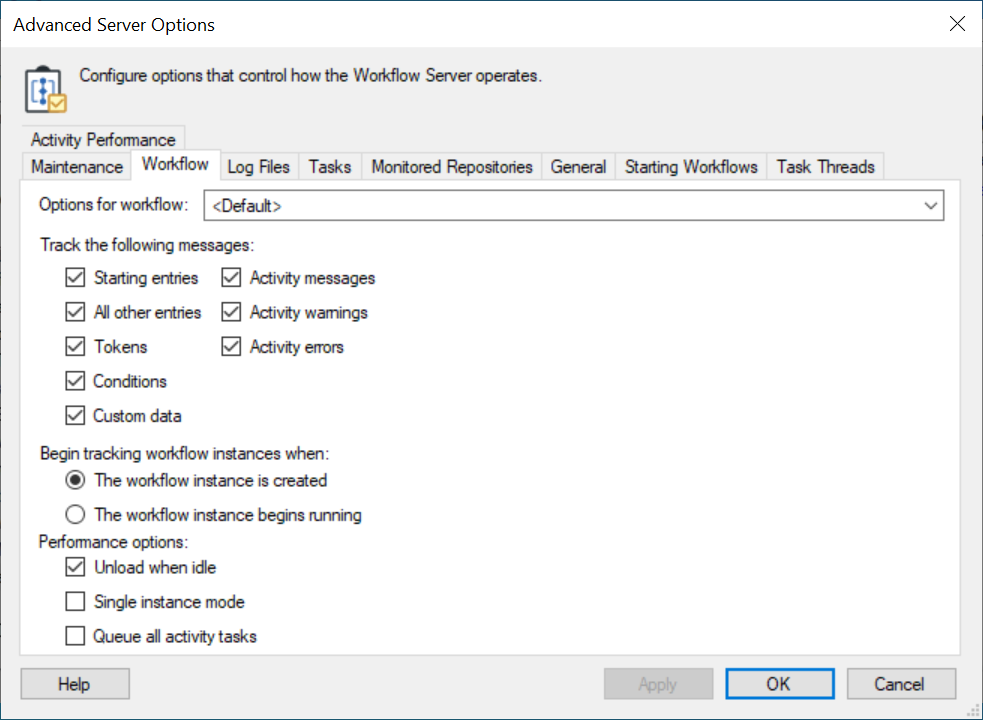Expand the Options for workflow dropdown arrow

(931, 206)
